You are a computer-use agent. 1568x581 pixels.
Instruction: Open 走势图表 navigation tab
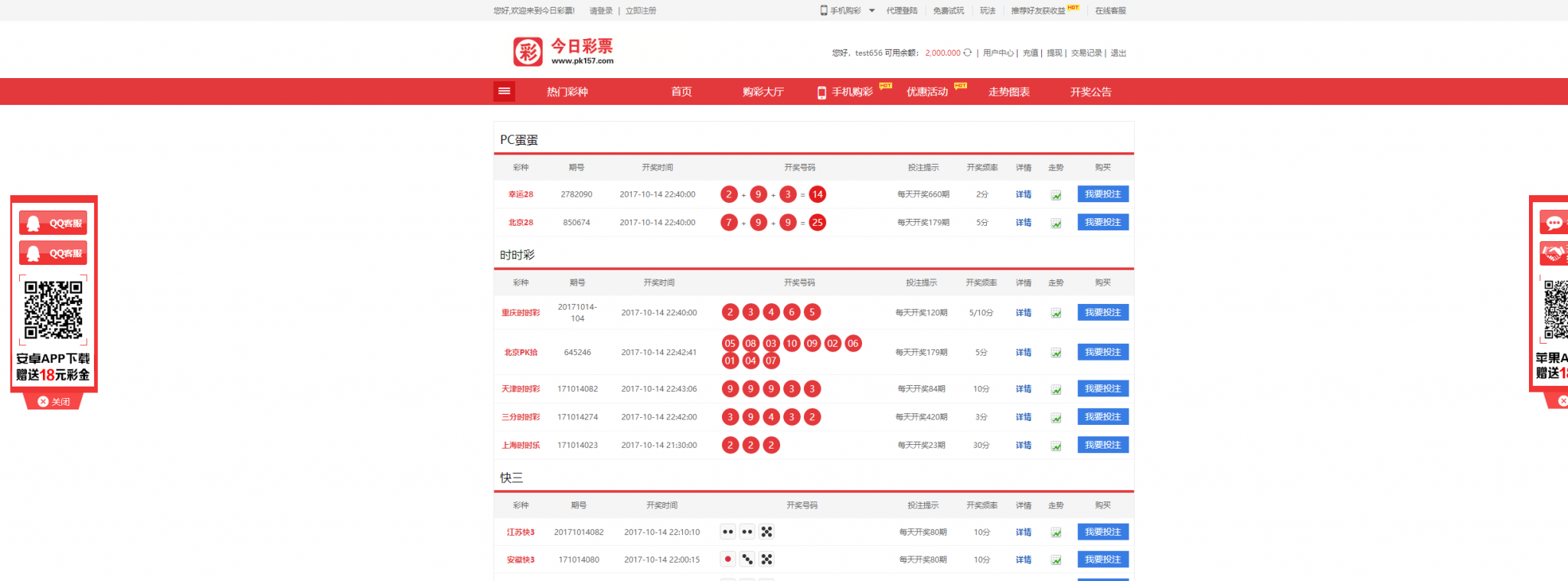pos(1008,92)
